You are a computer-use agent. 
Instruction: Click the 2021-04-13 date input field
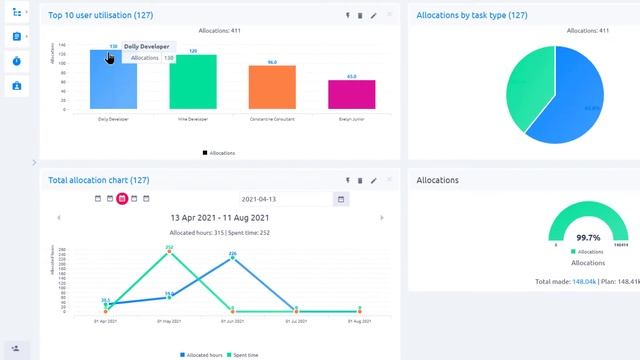[286, 199]
